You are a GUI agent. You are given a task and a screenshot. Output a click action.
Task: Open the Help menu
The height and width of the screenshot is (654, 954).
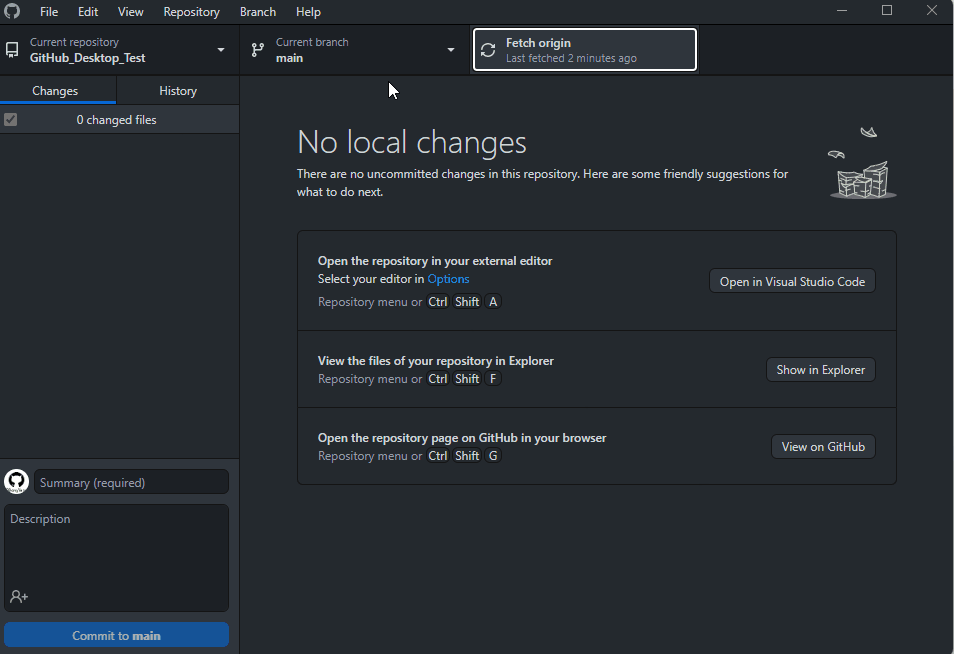308,12
